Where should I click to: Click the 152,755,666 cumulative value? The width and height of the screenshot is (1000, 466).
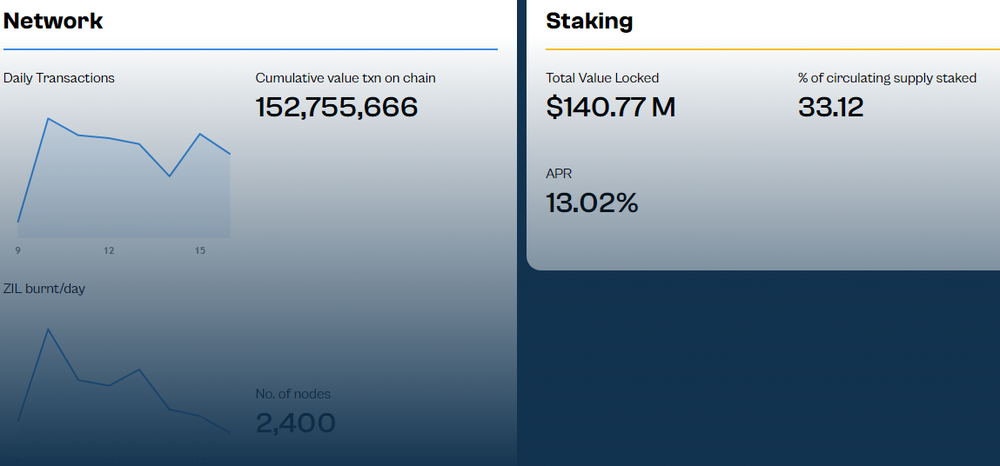tap(336, 107)
